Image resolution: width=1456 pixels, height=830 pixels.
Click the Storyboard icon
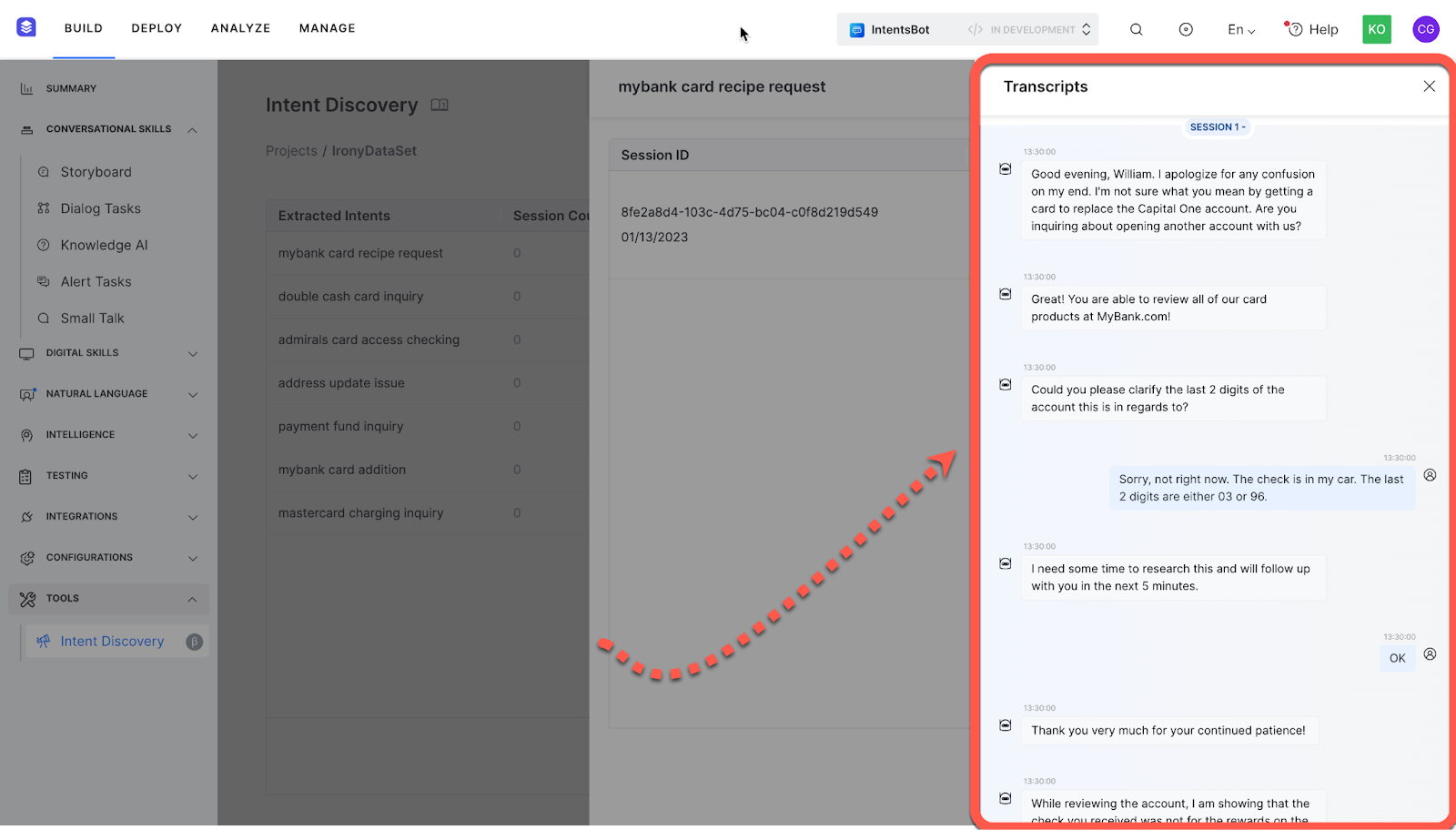point(43,172)
